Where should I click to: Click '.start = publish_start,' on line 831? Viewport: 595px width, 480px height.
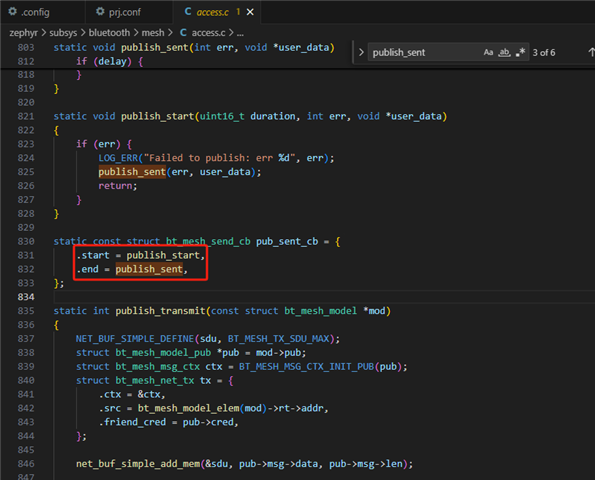(141, 255)
